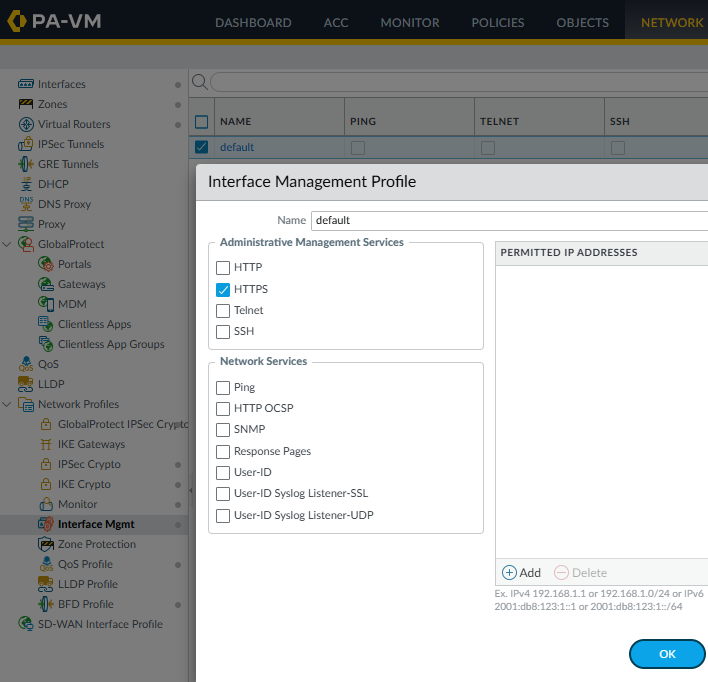Click the IPSec Tunnels lock icon
Screen dimensions: 708x682
click(27, 144)
